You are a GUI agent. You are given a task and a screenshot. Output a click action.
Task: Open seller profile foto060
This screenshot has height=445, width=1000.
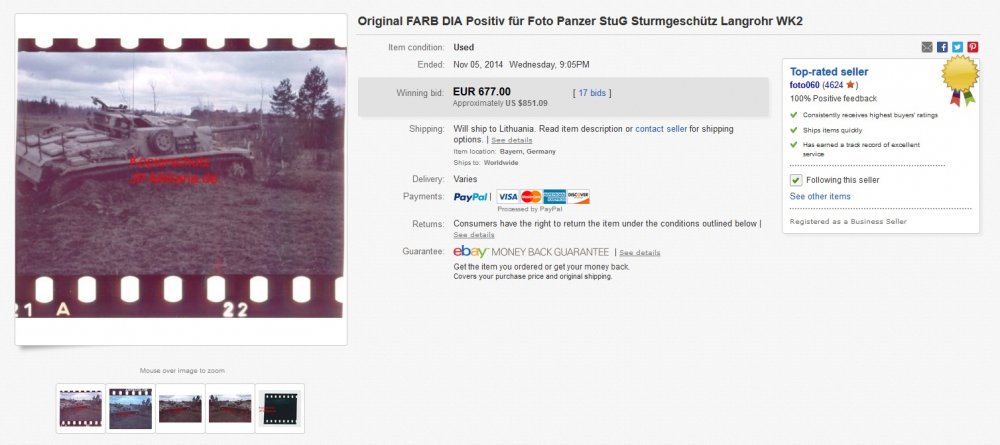804,85
